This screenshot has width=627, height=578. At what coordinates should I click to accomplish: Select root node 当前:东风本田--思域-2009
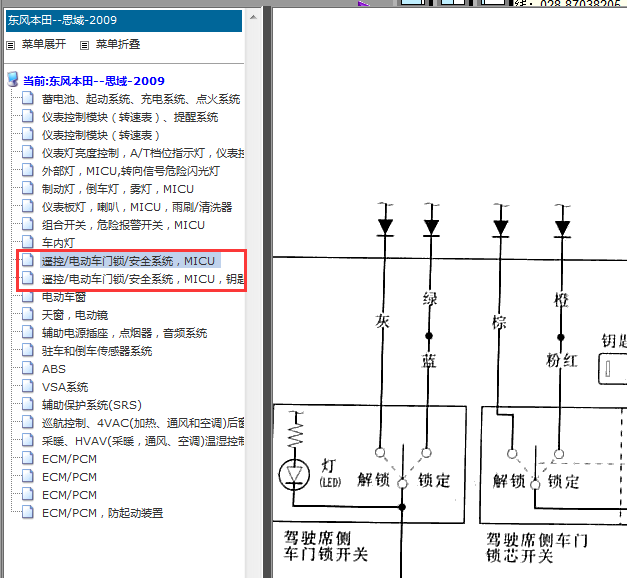click(x=94, y=81)
